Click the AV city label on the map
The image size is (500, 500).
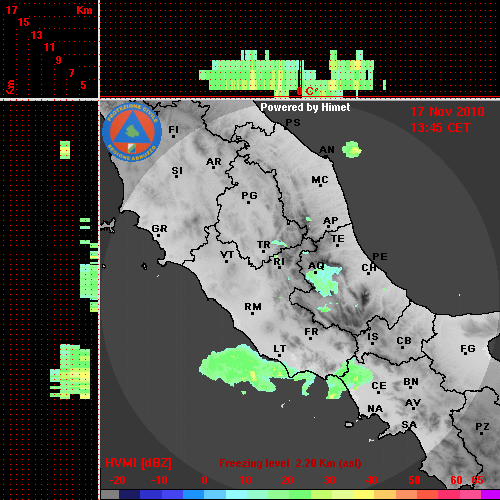[x=413, y=403]
